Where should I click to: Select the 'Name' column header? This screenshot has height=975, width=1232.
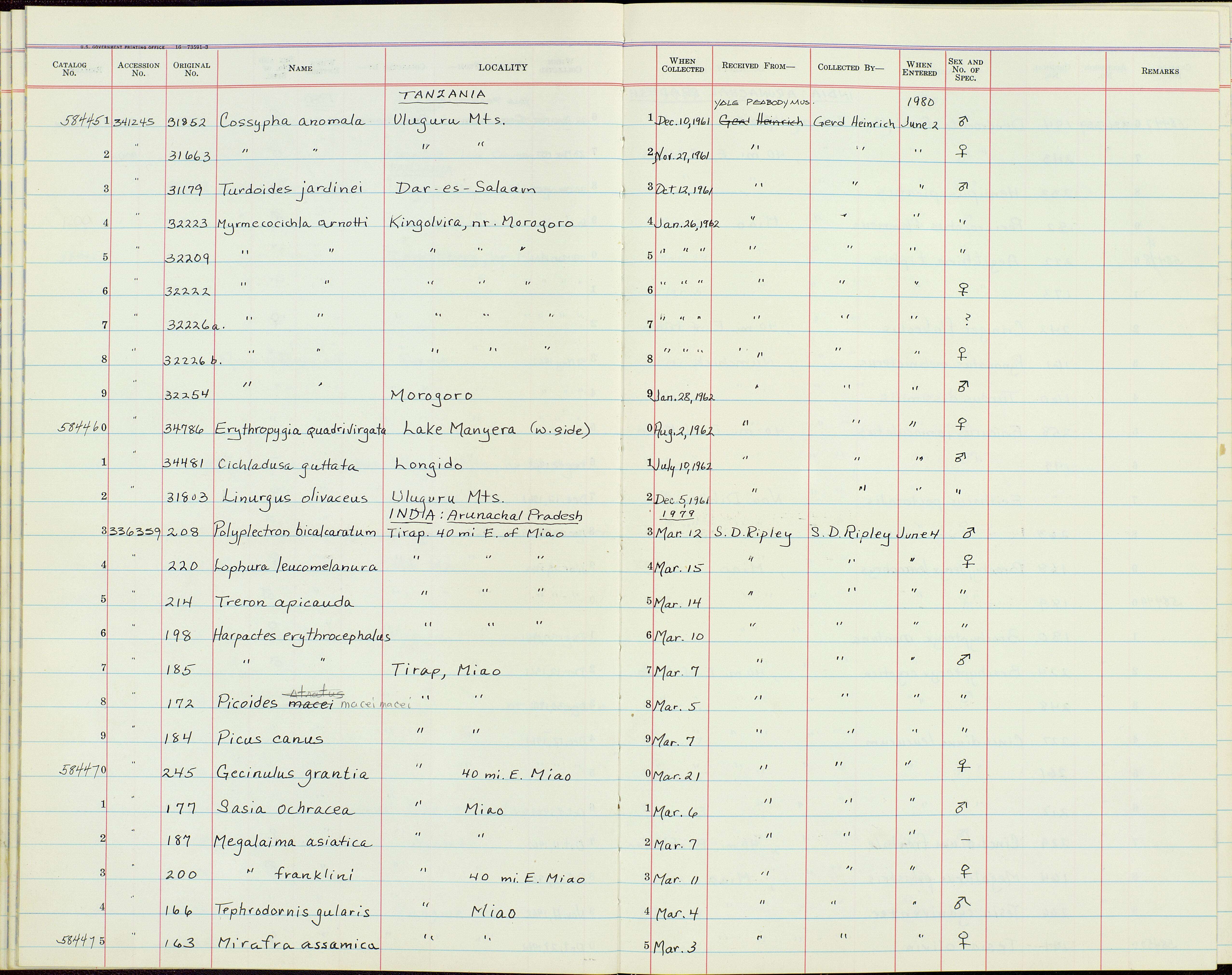click(300, 68)
